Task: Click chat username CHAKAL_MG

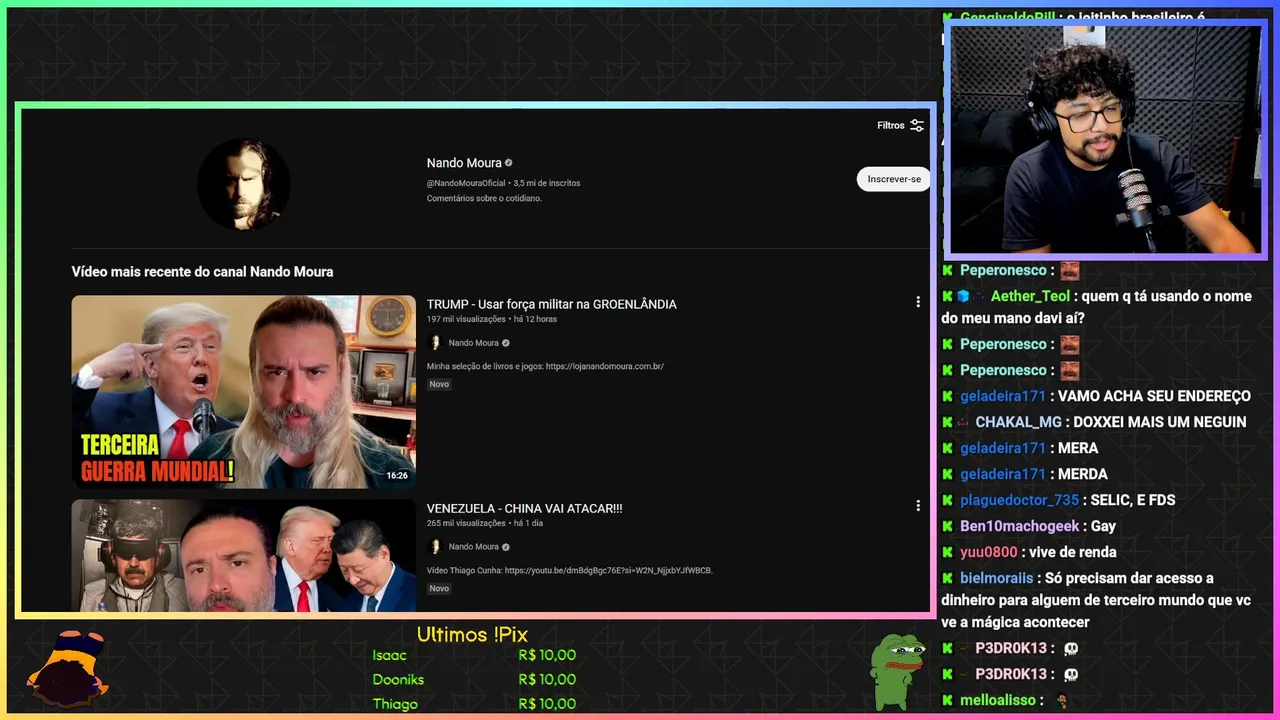Action: point(1019,422)
